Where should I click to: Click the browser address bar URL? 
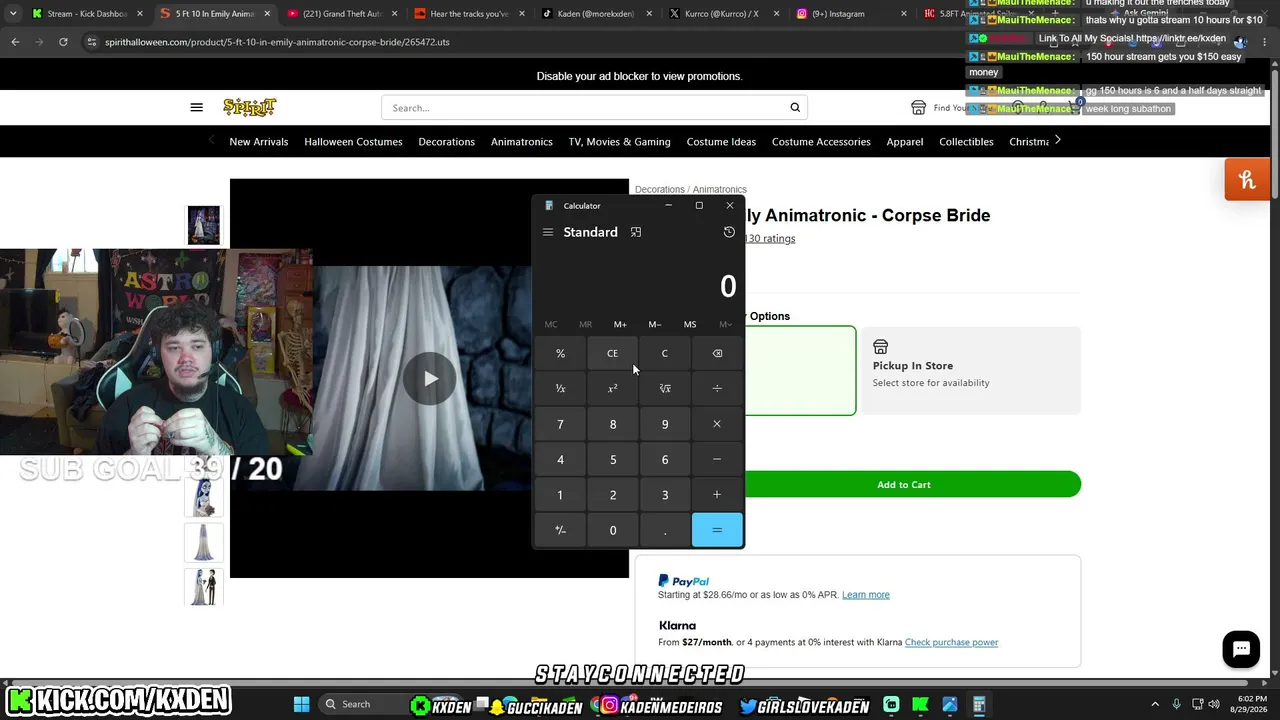click(x=277, y=42)
